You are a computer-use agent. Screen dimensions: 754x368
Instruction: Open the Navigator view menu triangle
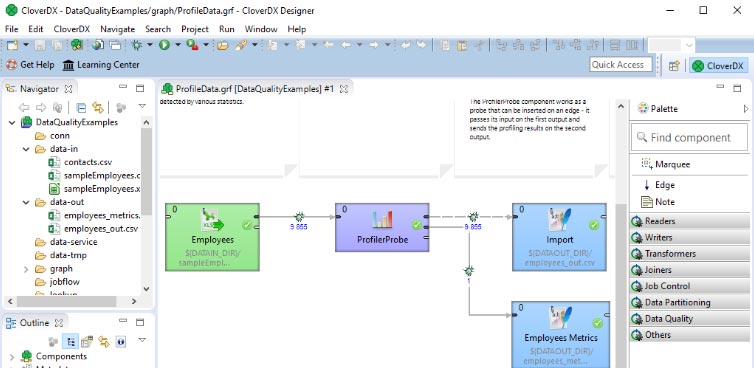tap(142, 106)
